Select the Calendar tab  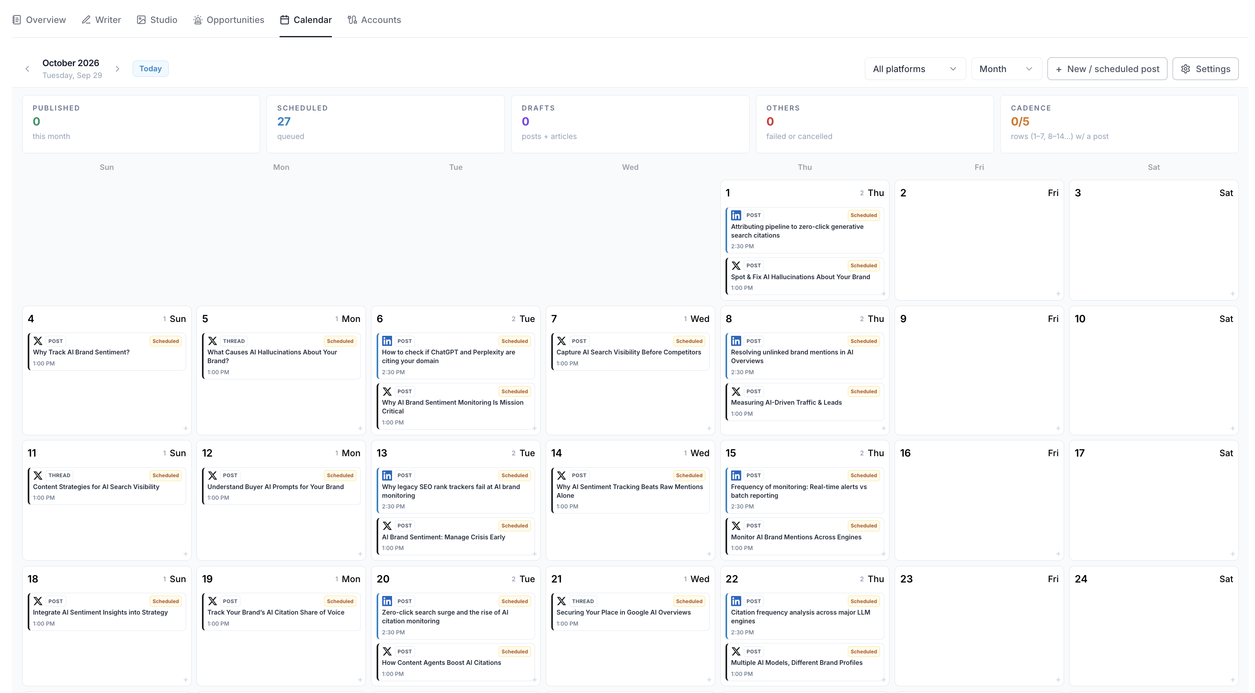pos(306,20)
